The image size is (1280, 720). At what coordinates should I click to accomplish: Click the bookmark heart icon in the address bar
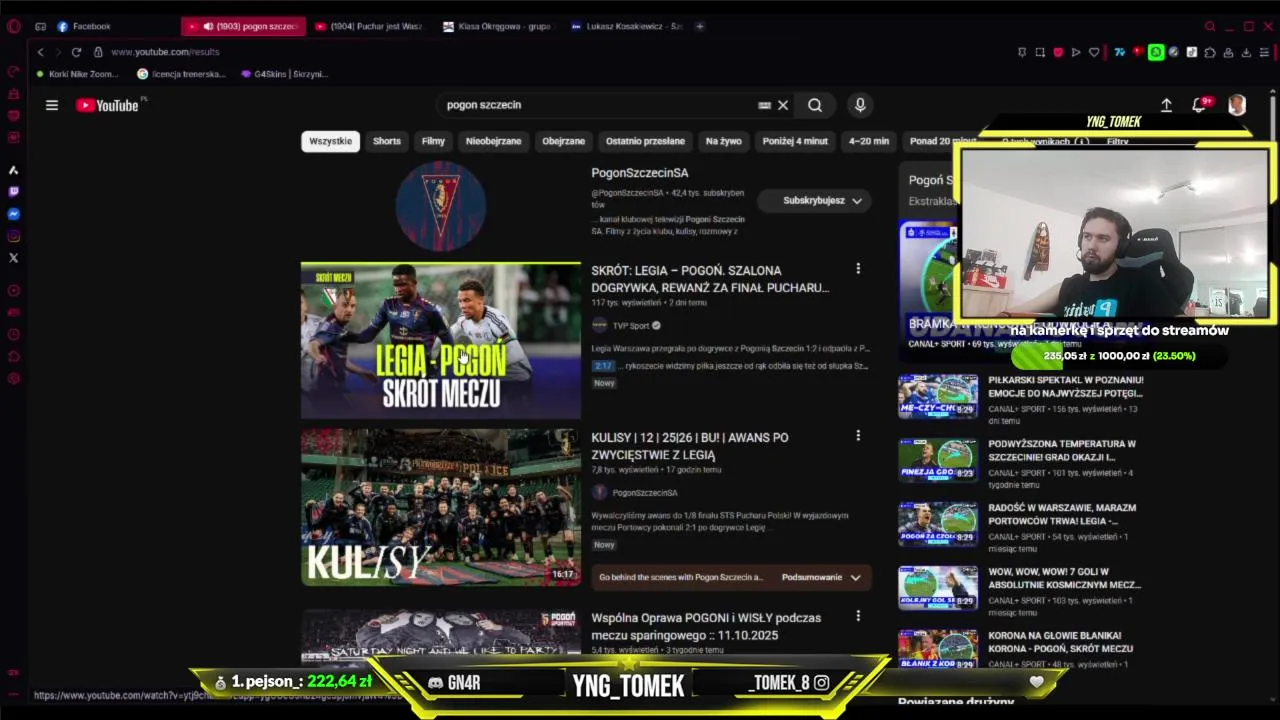[1094, 52]
